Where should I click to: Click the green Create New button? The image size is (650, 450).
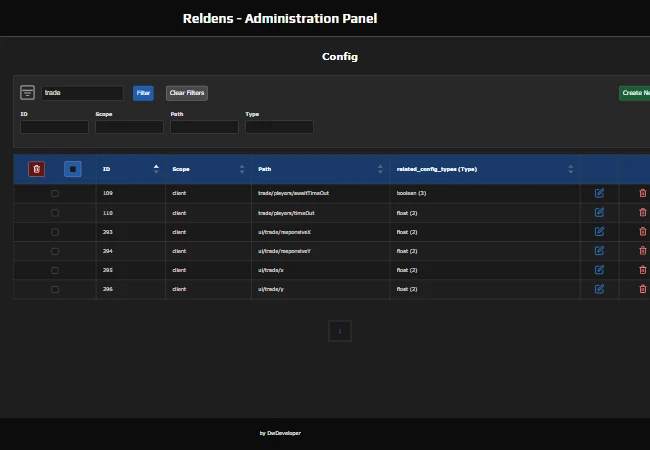tap(635, 93)
